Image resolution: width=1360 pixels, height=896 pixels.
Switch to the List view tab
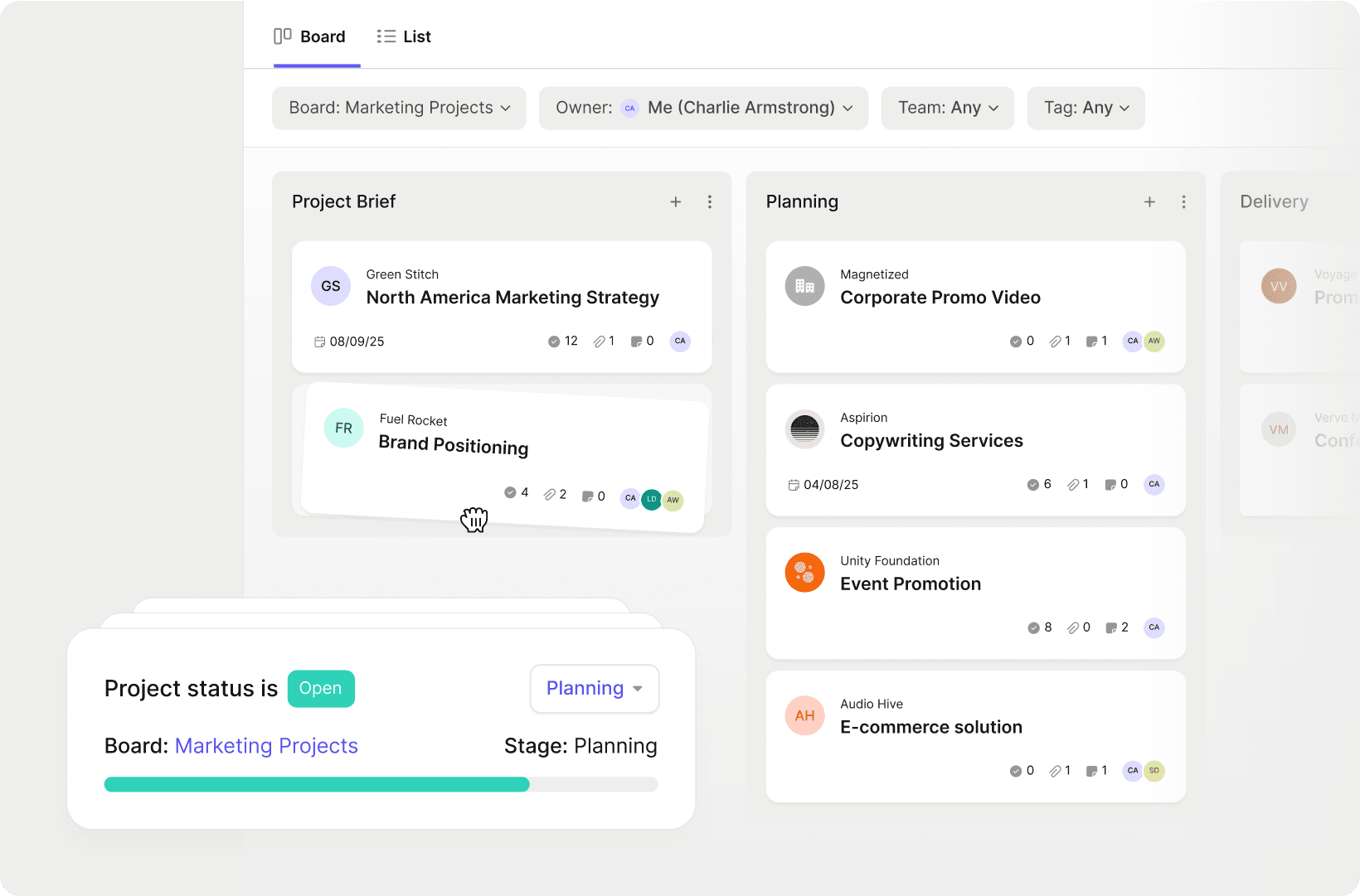coord(404,37)
